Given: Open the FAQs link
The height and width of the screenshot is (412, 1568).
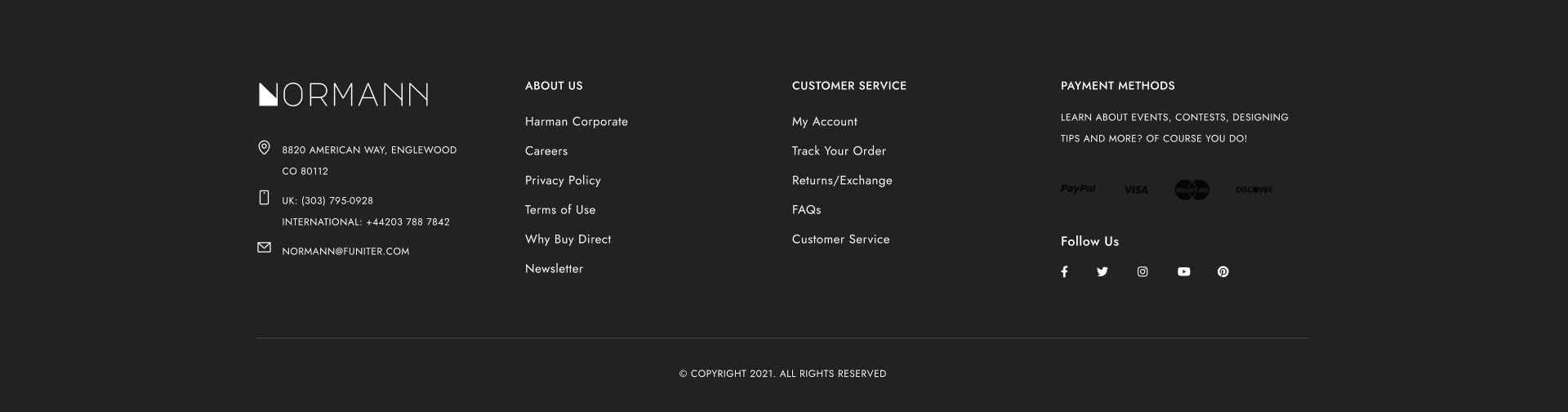Looking at the screenshot, I should click(x=807, y=210).
